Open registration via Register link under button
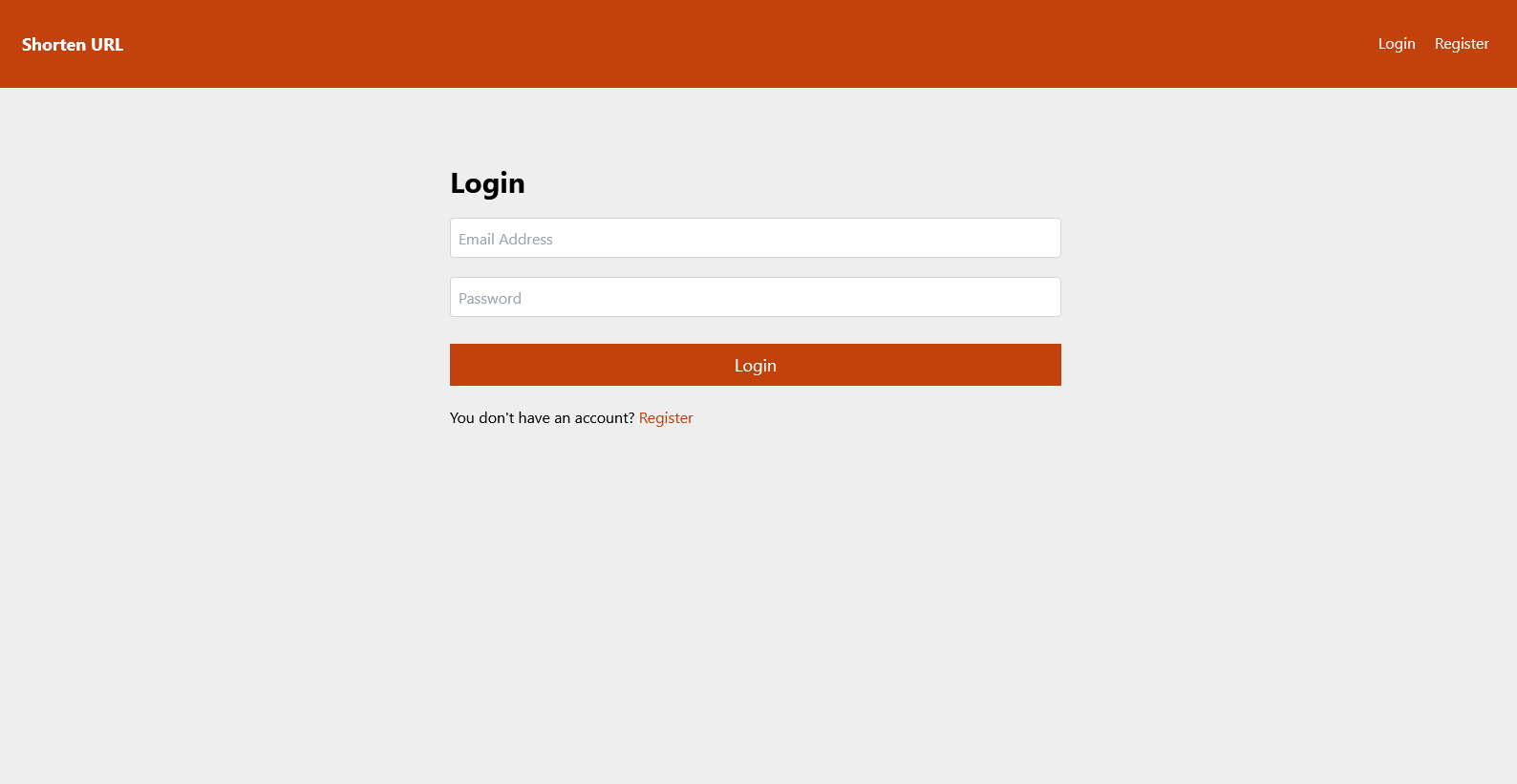This screenshot has width=1517, height=784. [x=666, y=418]
